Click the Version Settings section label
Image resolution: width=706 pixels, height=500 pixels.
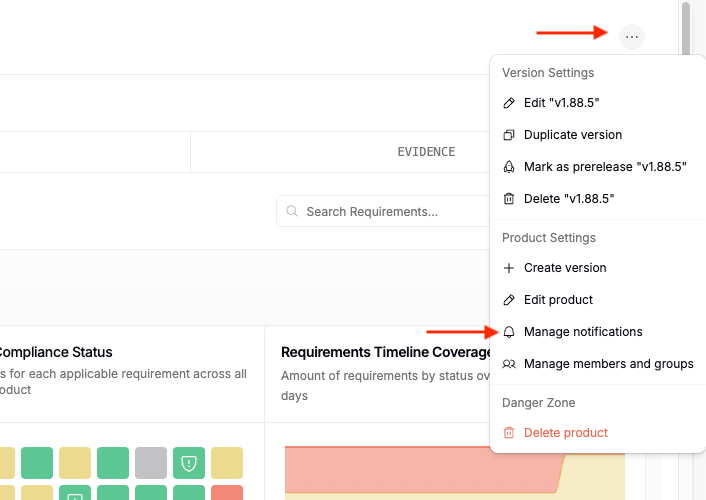click(x=548, y=73)
